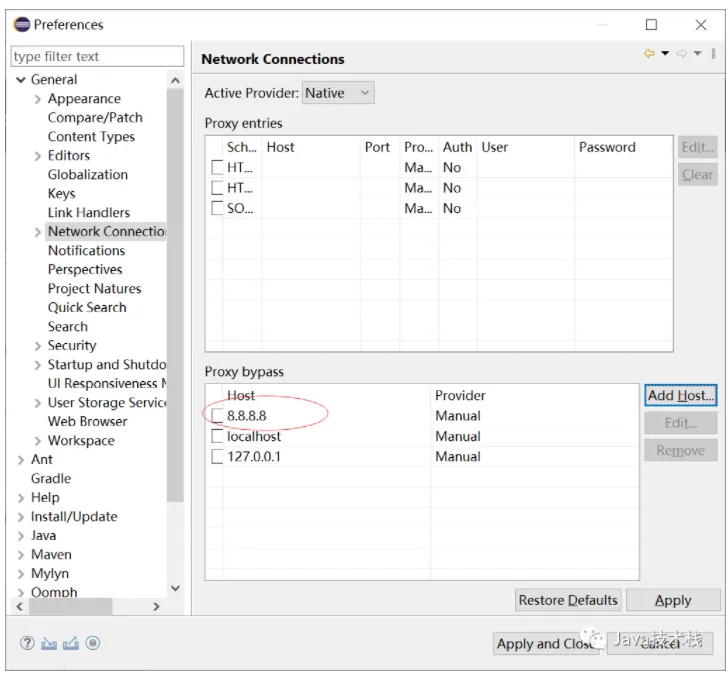Click the Eclipse Preferences window icon
728x683 pixels.
click(21, 24)
